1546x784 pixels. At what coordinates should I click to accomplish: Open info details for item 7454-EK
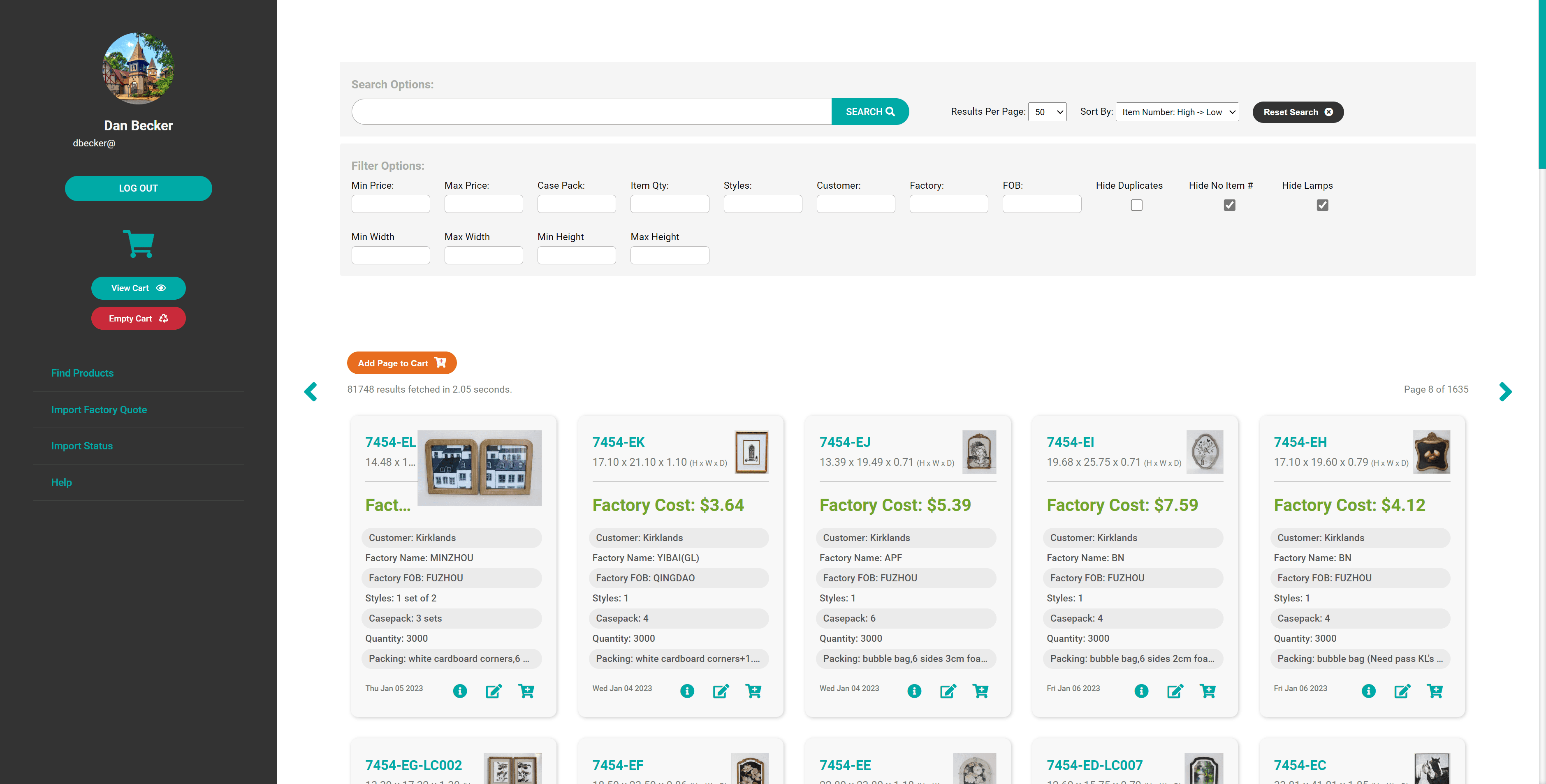[x=686, y=691]
